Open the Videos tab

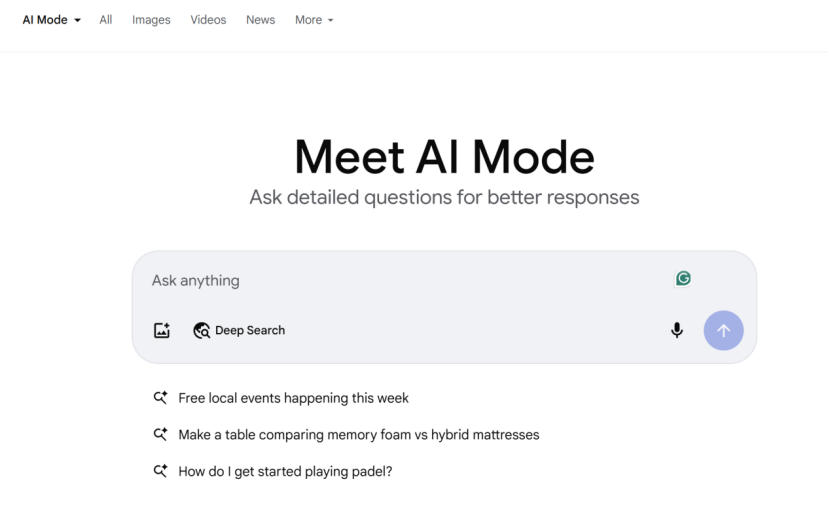pyautogui.click(x=208, y=20)
